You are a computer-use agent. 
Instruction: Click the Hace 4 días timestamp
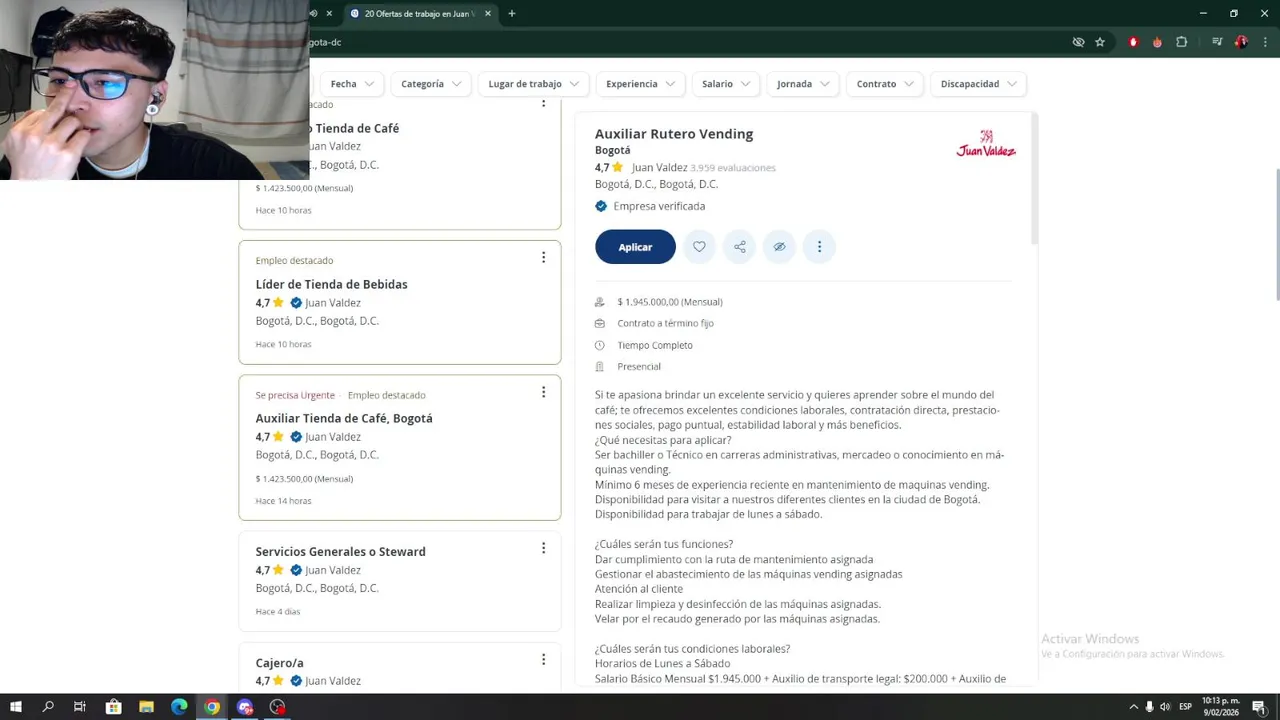[278, 611]
